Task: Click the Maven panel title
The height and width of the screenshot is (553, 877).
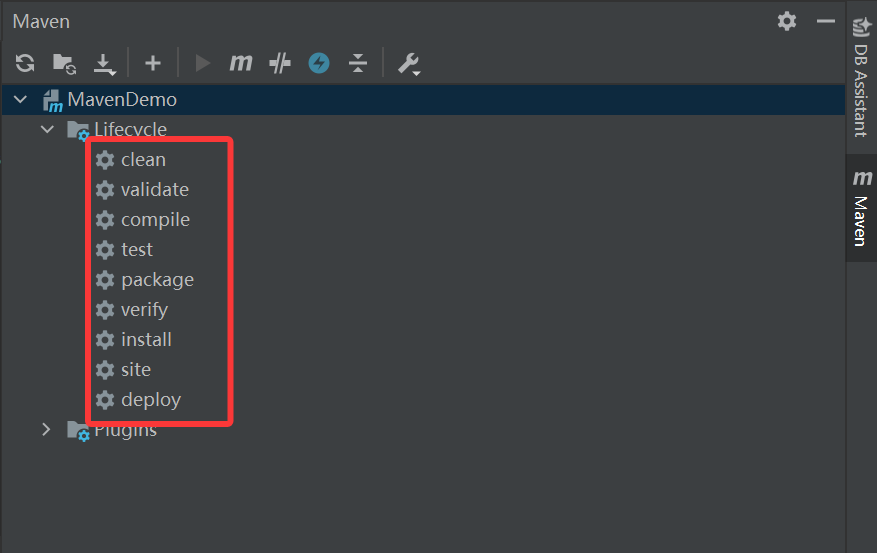Action: [41, 21]
